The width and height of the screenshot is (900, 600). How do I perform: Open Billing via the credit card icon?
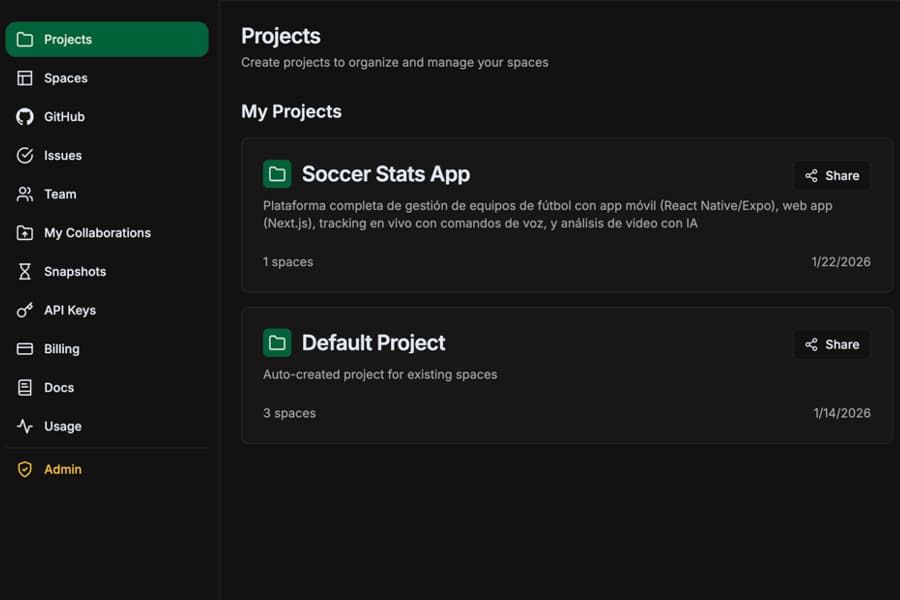(25, 348)
